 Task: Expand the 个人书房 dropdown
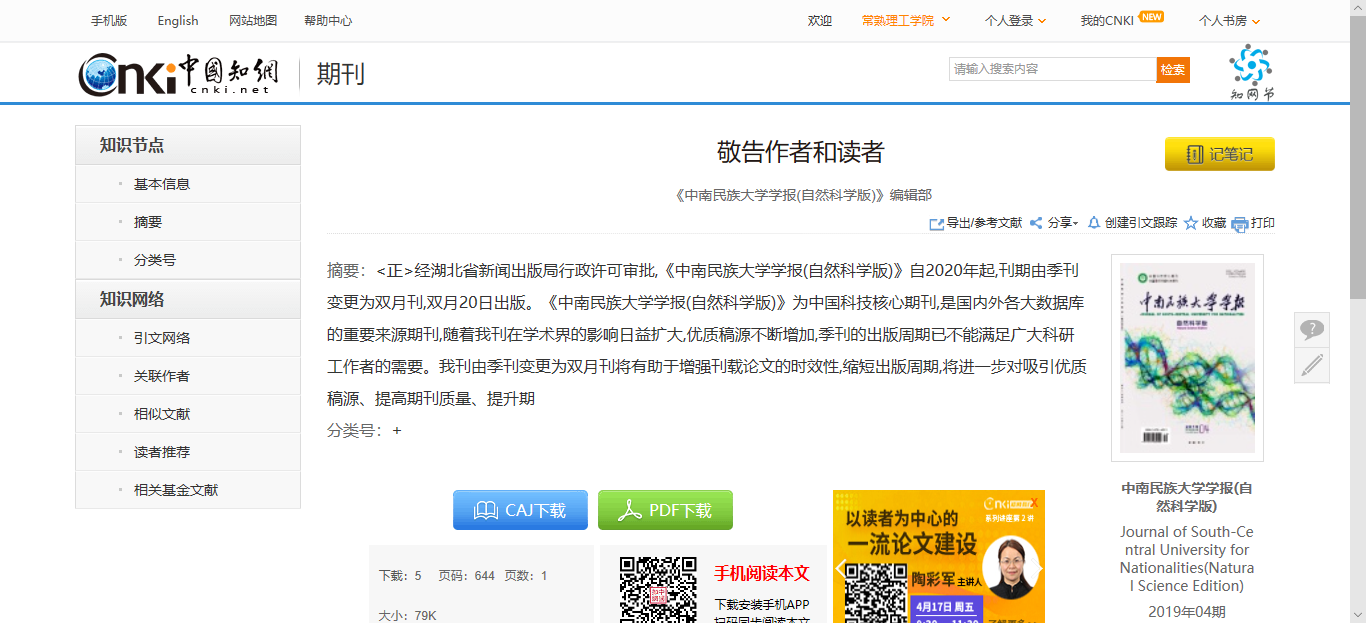1229,21
